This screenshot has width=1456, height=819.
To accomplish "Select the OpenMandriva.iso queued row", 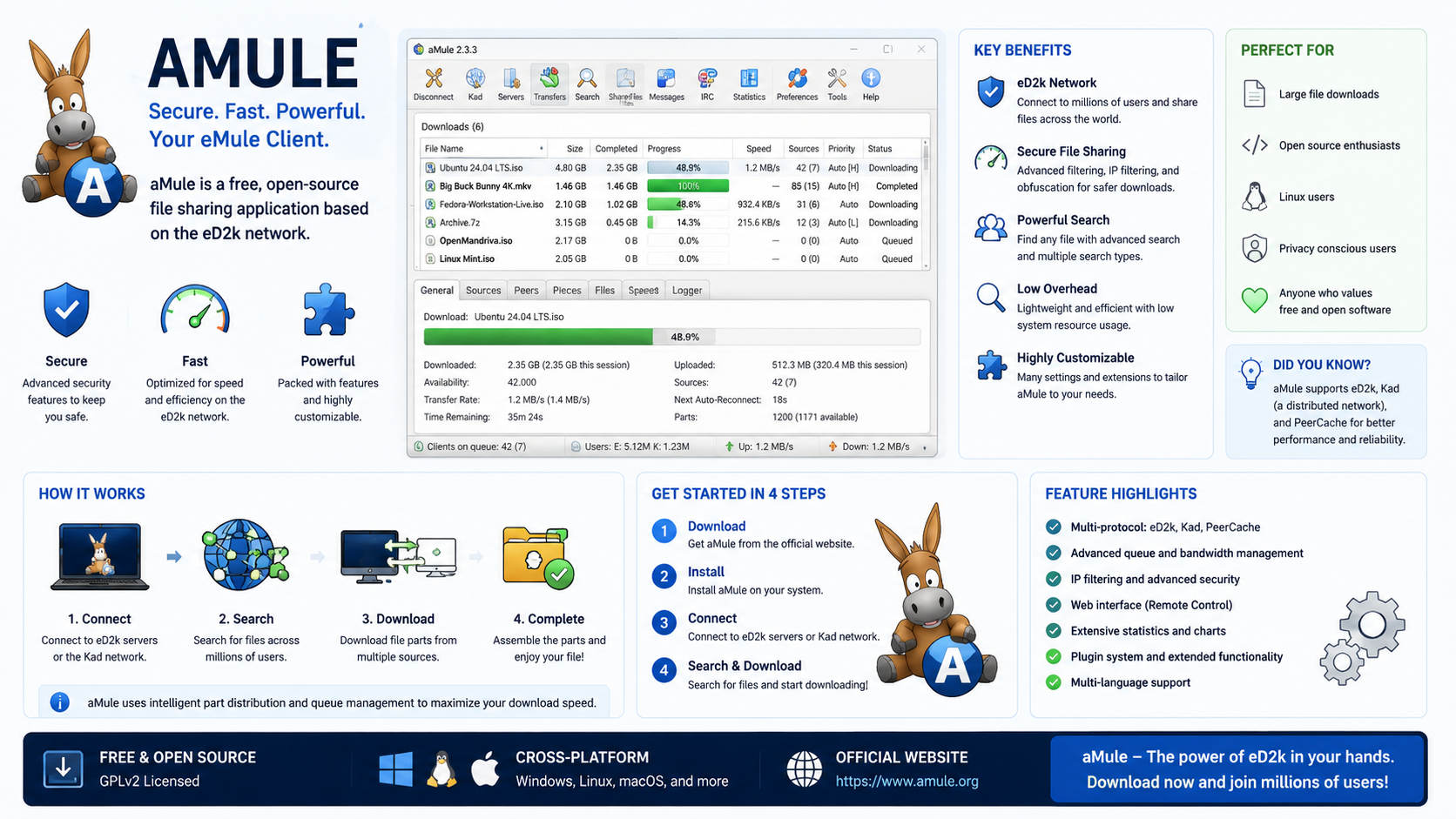I will (x=671, y=241).
